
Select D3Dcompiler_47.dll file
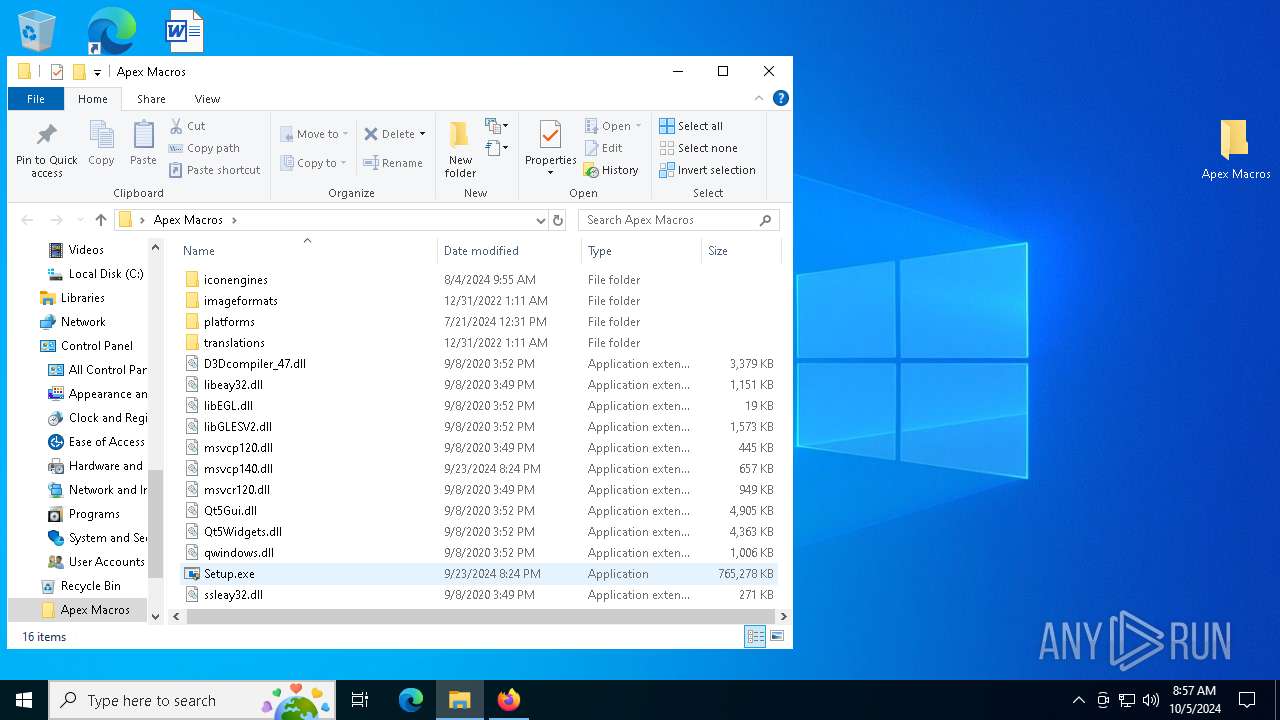click(479, 364)
